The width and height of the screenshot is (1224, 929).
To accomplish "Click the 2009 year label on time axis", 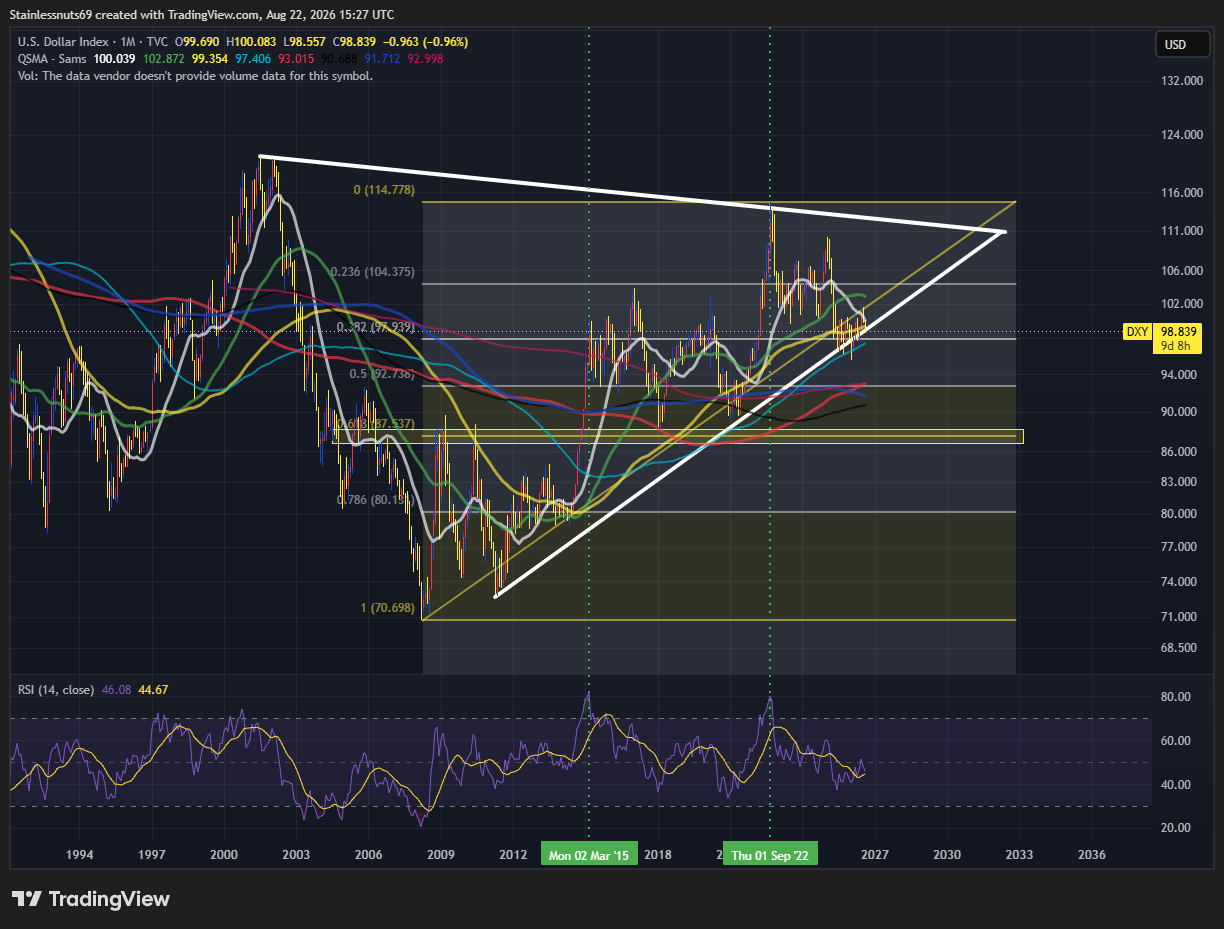I will click(440, 855).
